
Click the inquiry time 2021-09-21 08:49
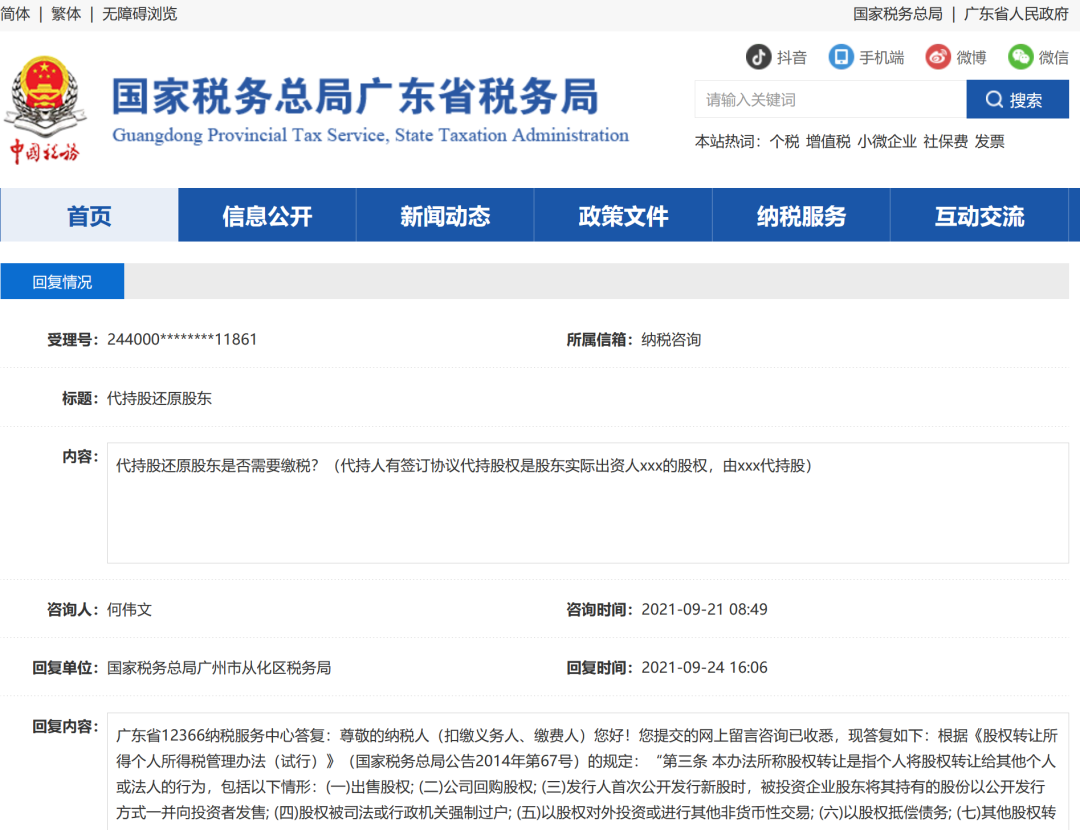tap(704, 609)
